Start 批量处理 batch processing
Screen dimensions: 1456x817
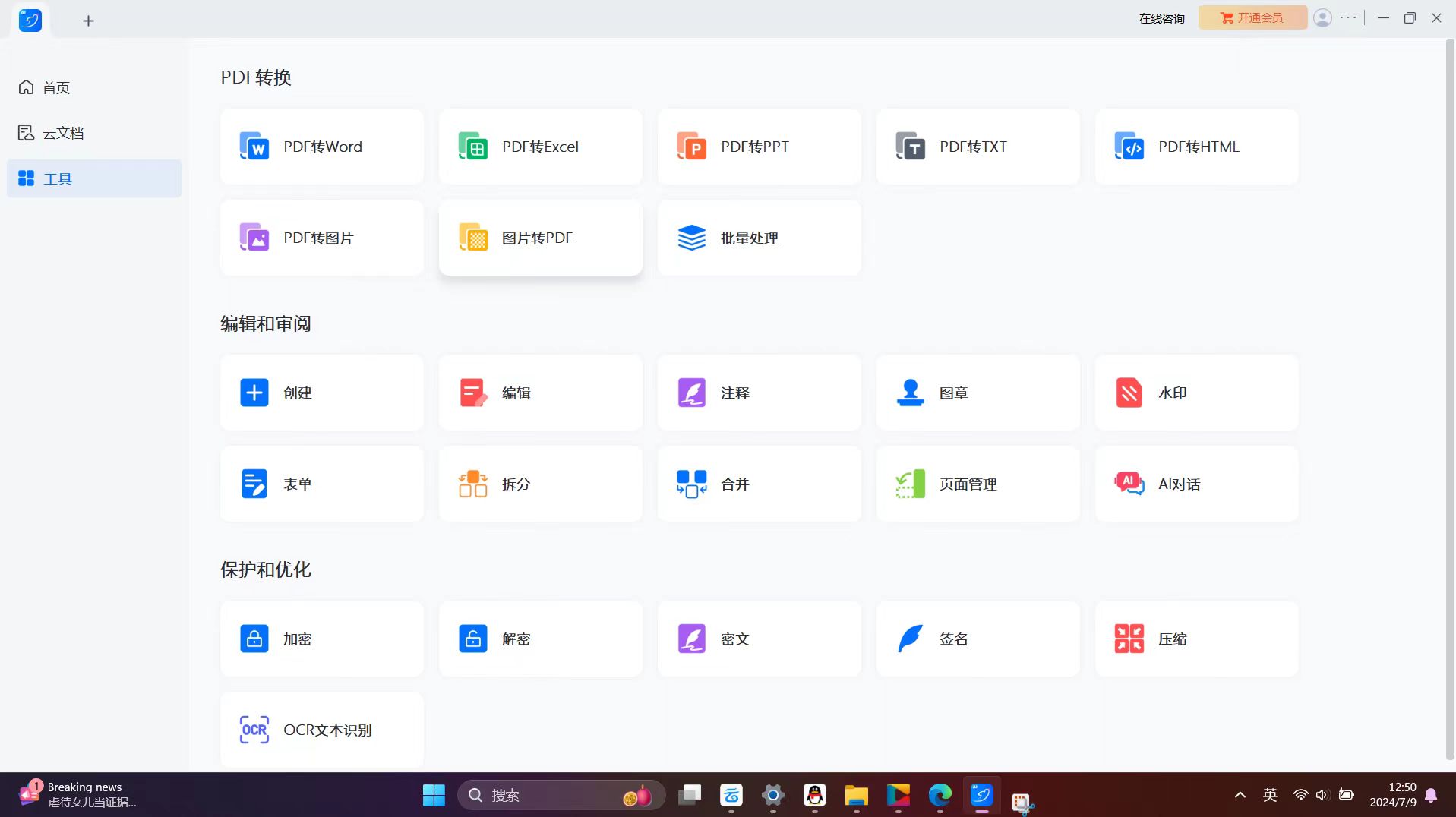759,238
